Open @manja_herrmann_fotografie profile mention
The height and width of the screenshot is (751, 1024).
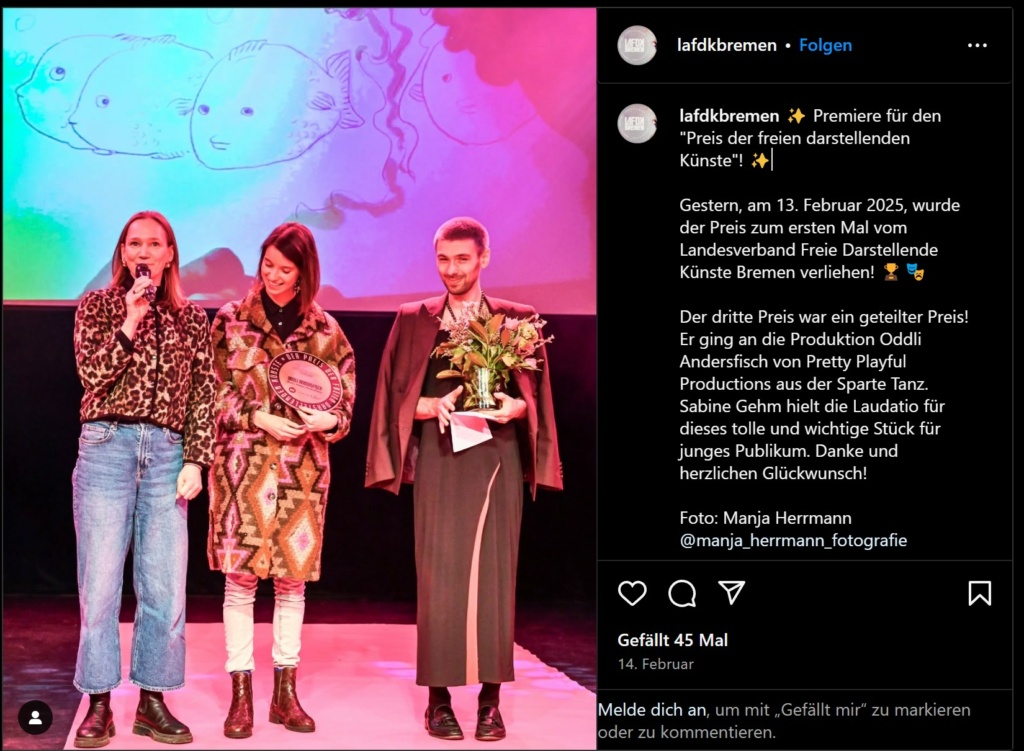[793, 541]
